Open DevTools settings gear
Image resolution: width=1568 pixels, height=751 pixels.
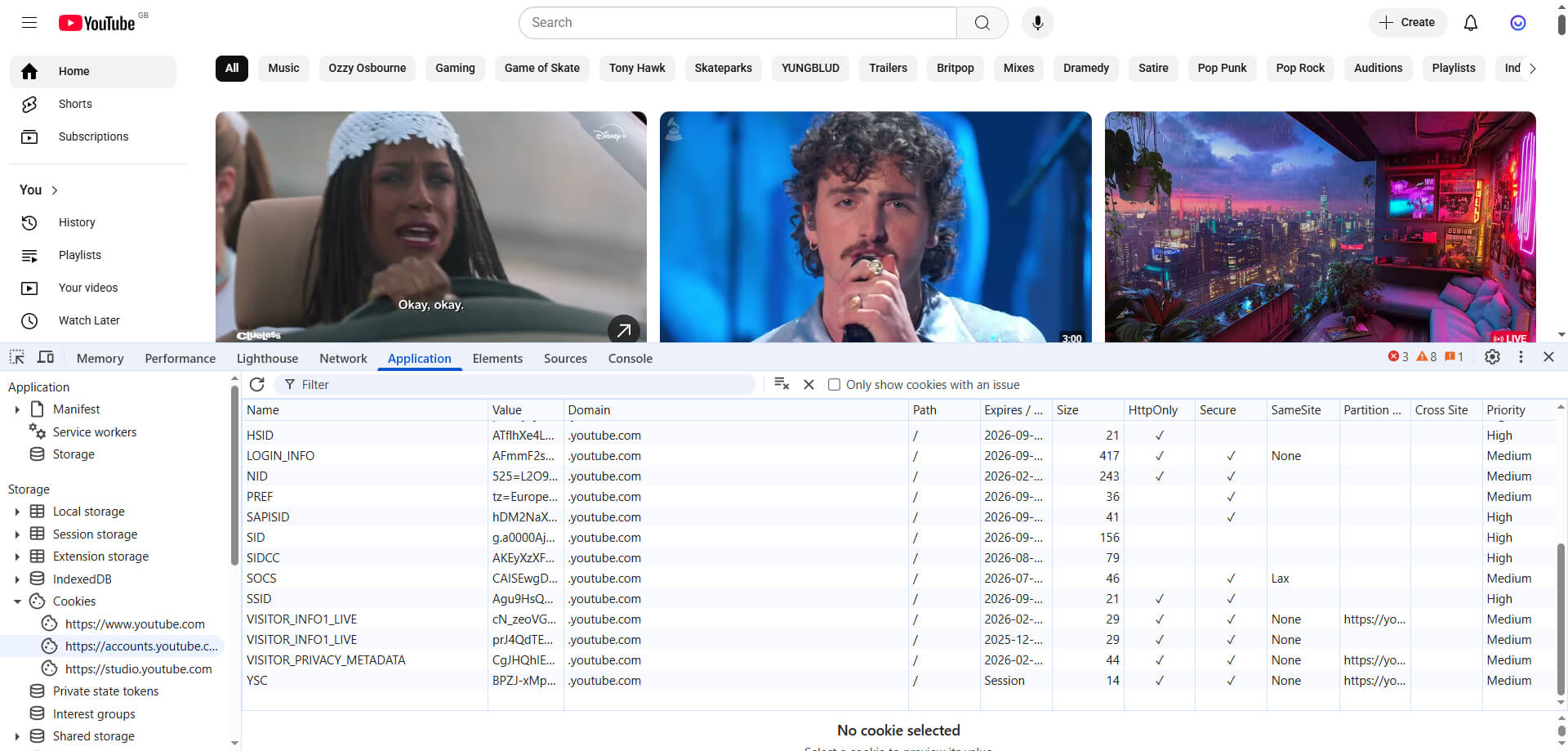point(1492,357)
